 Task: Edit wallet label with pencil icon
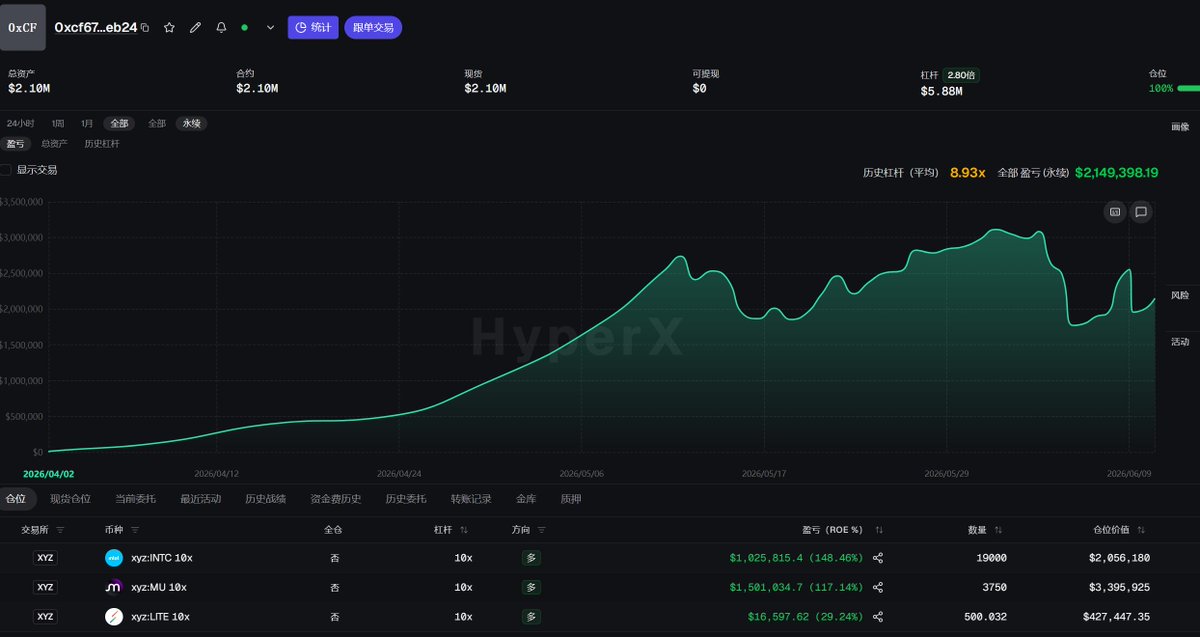pyautogui.click(x=195, y=28)
